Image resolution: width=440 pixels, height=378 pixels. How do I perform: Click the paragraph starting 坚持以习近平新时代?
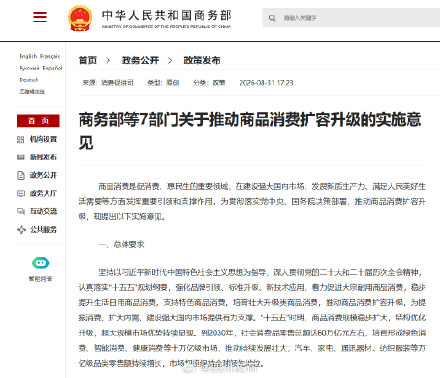tap(252, 318)
